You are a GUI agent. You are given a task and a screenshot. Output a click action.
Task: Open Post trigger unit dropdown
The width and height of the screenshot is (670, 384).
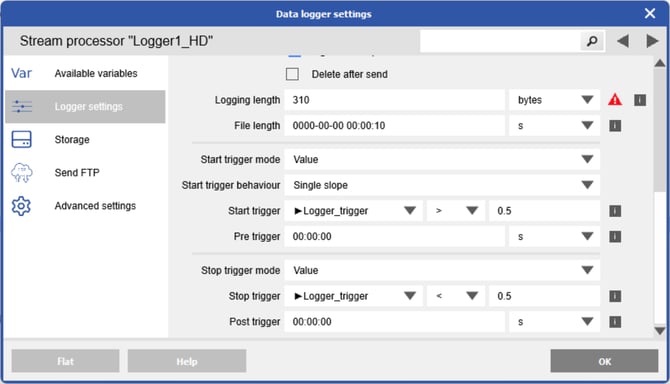click(554, 322)
